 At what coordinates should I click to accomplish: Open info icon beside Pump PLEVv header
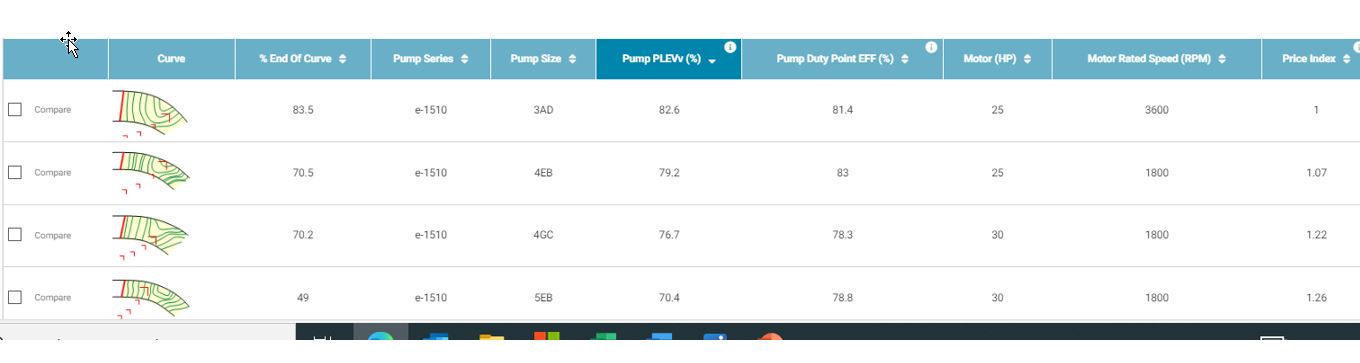(730, 47)
